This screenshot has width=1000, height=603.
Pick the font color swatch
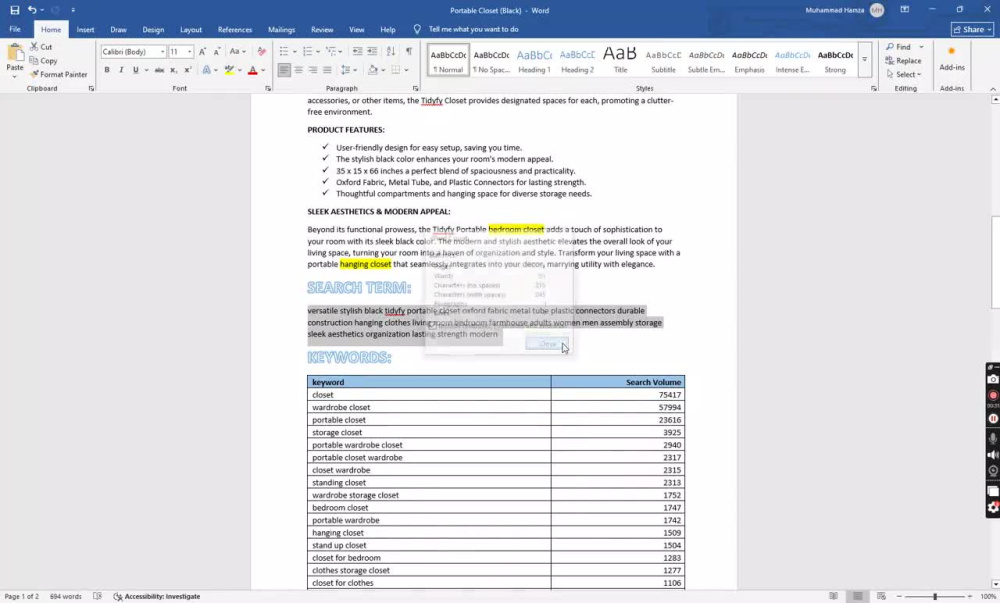tap(253, 70)
